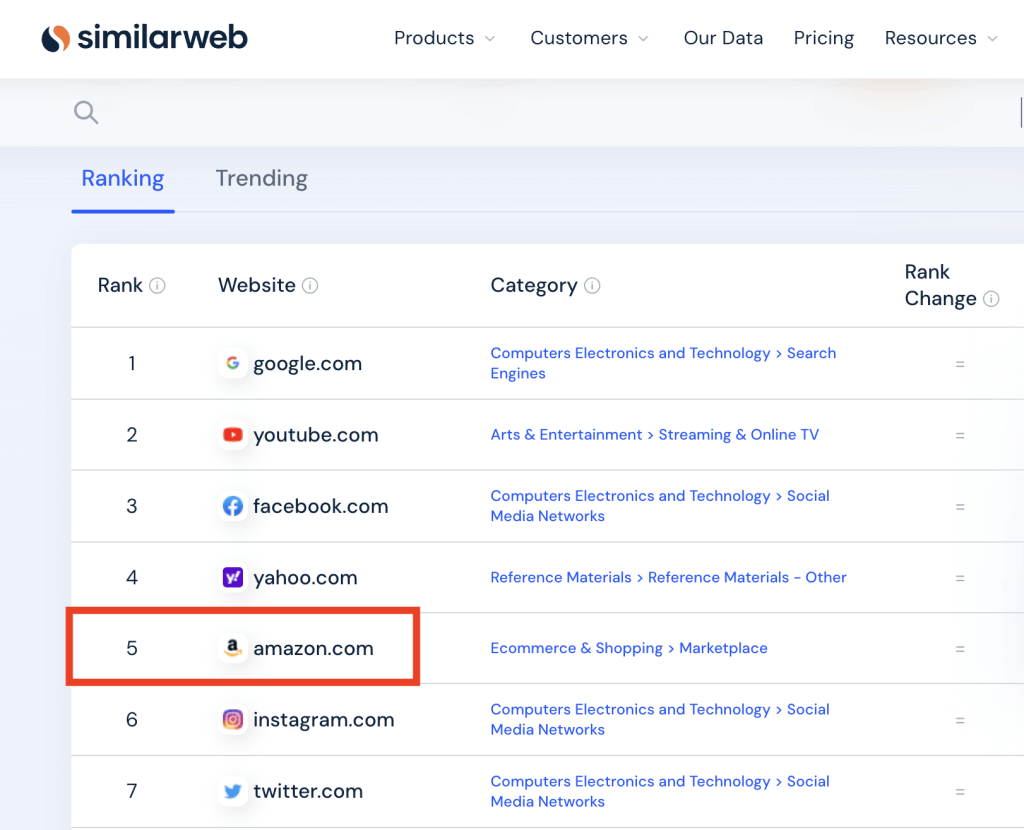The height and width of the screenshot is (830, 1024).
Task: Switch to the Trending tab
Action: [261, 178]
